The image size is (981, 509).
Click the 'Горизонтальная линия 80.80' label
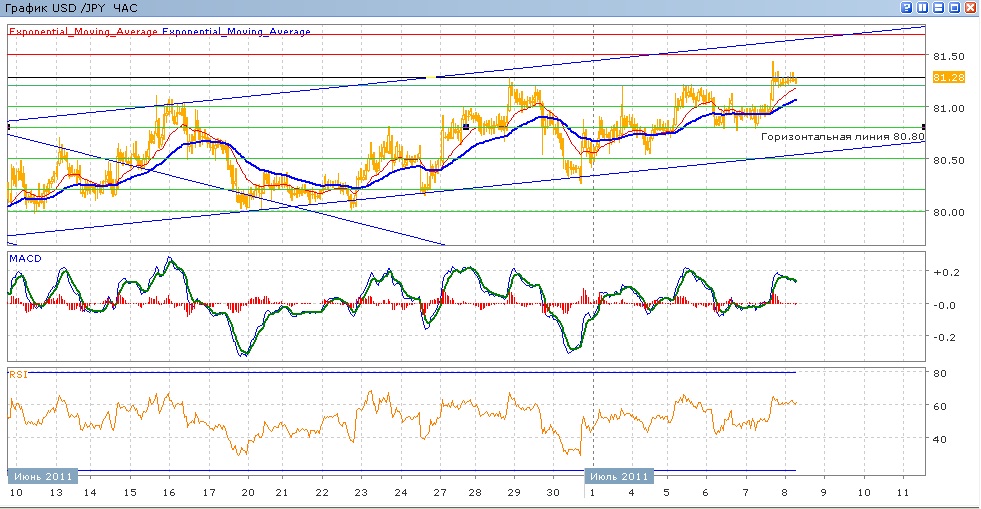pyautogui.click(x=840, y=136)
